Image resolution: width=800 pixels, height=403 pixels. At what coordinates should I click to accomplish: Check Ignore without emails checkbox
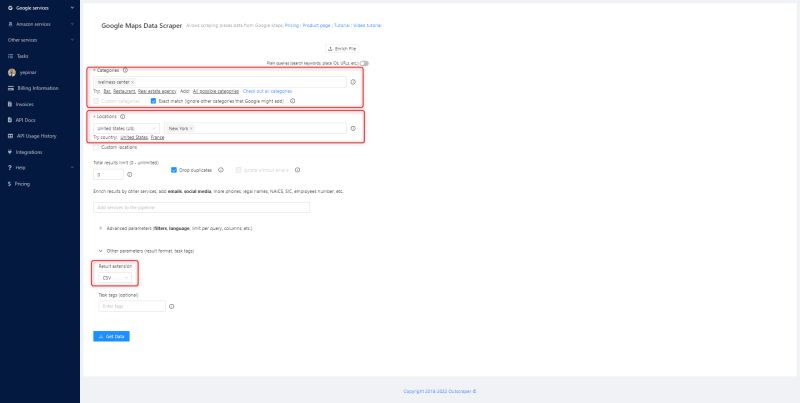point(238,170)
